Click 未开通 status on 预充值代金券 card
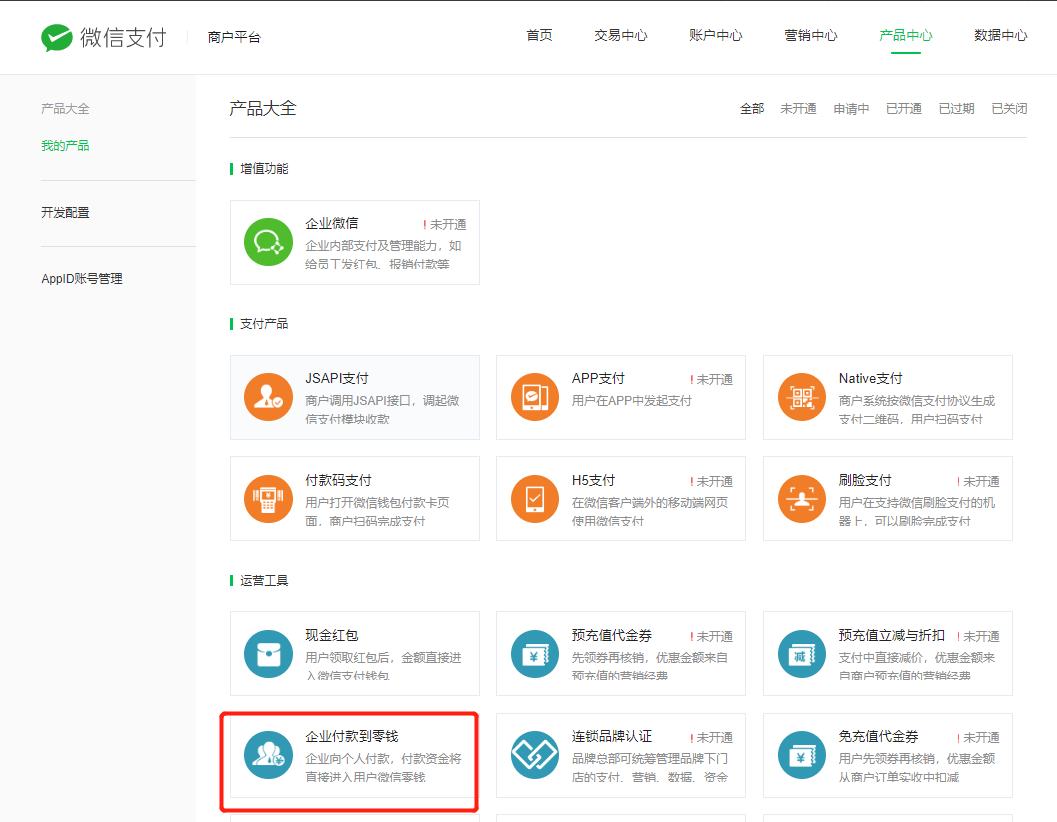The image size is (1057, 822). 711,637
